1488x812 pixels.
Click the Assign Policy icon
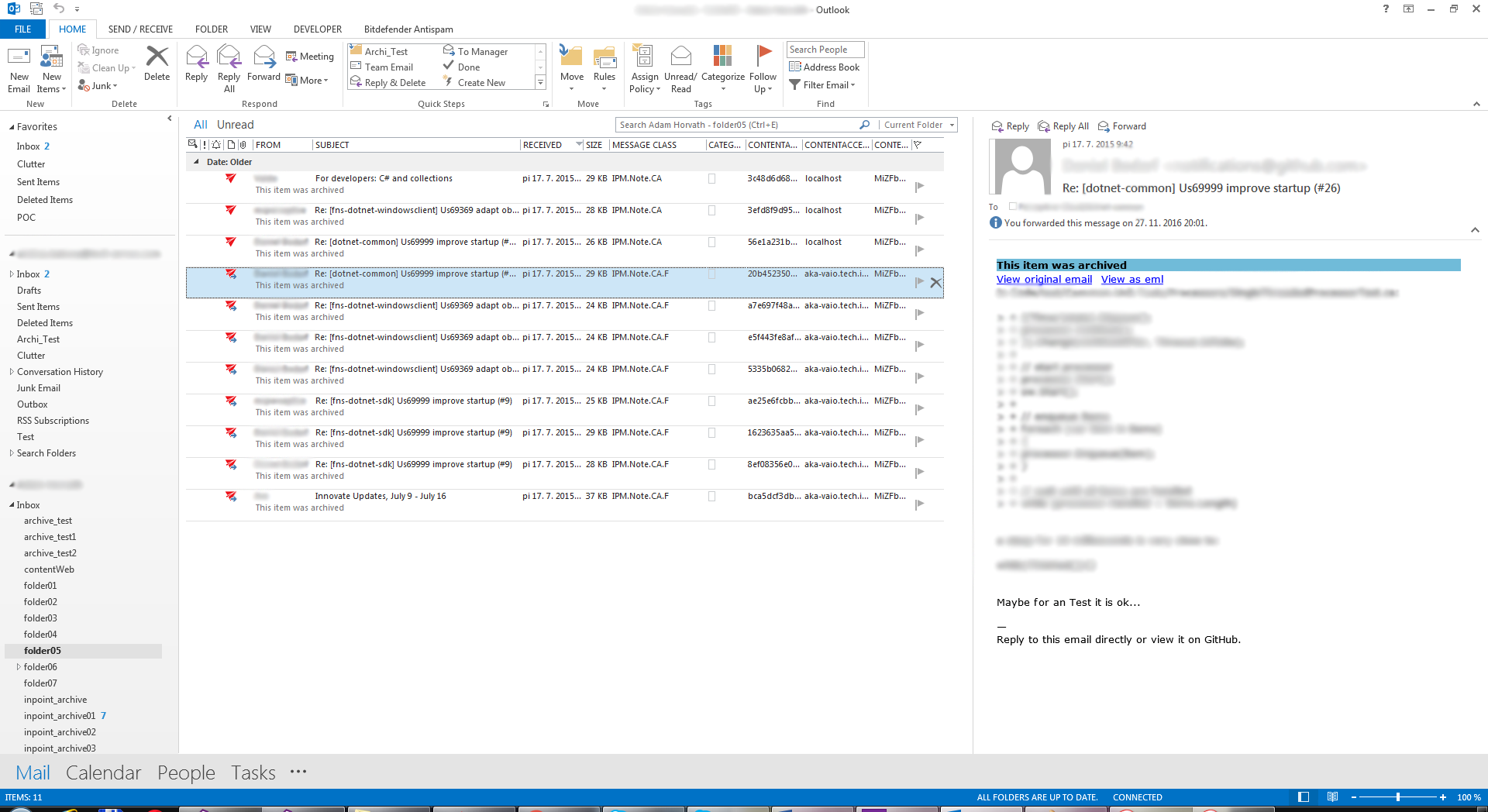pos(643,57)
